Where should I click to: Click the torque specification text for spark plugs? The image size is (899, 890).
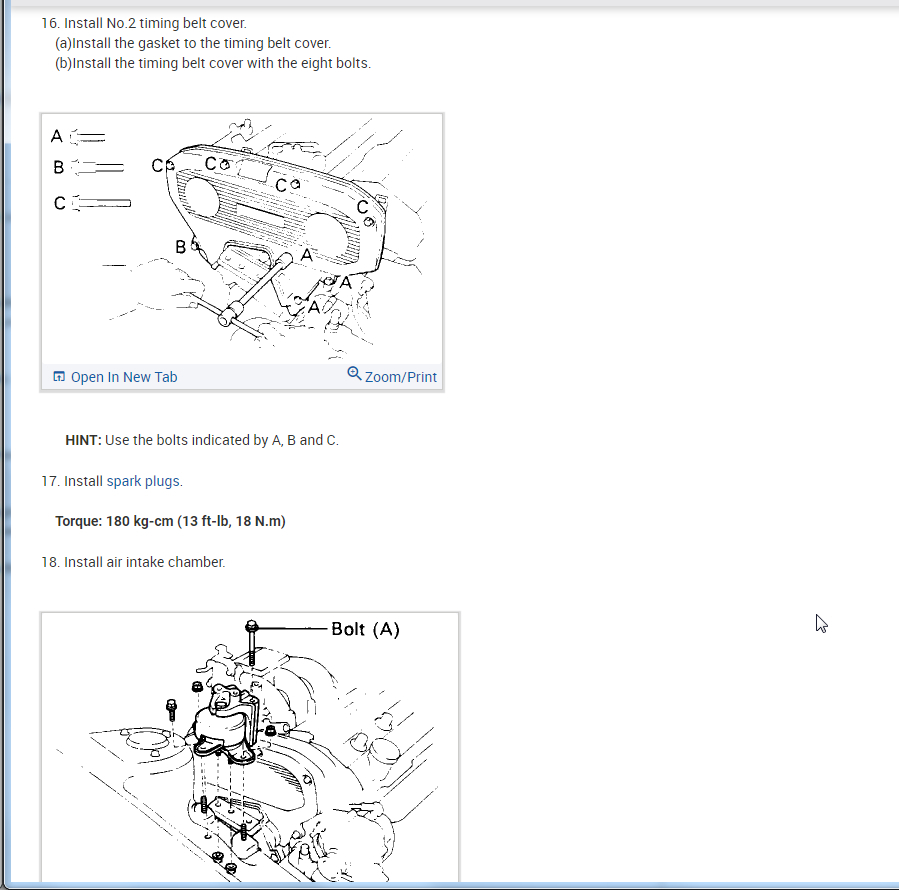170,521
